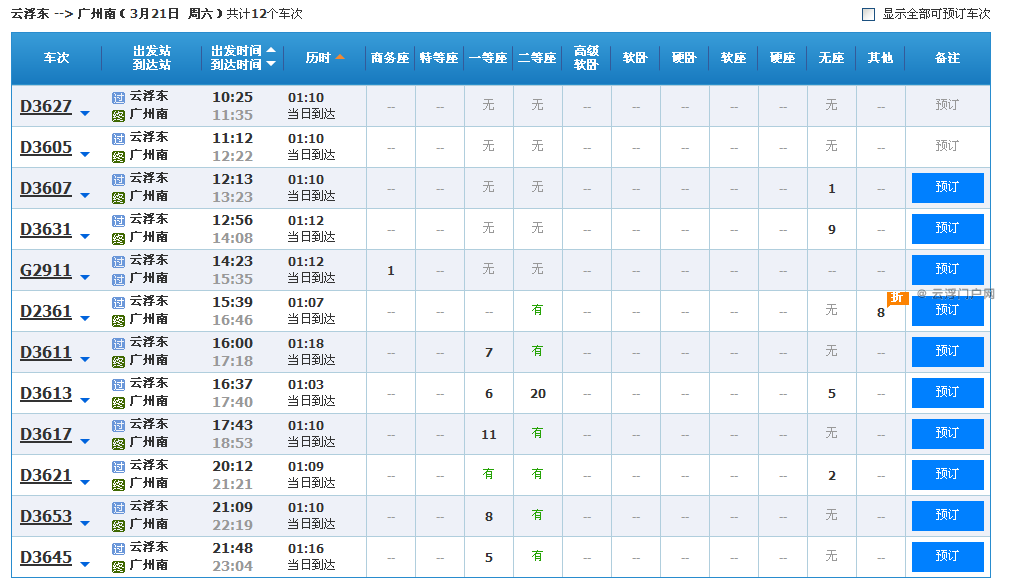Book train D3617 with 预订 button
The image size is (1009, 585).
[x=947, y=434]
